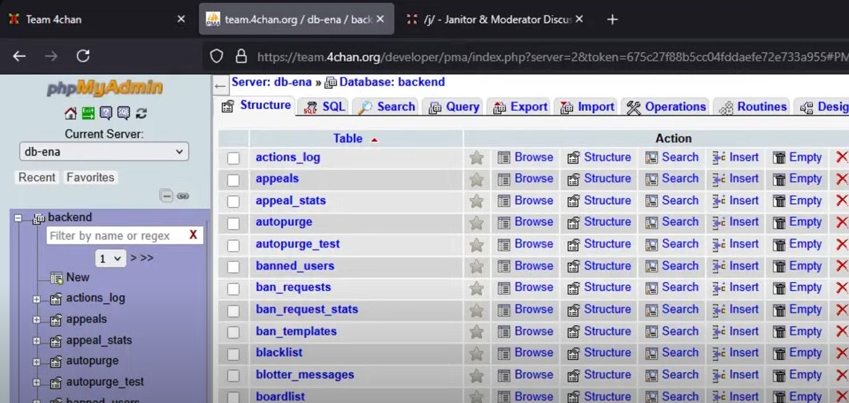849x403 pixels.
Task: Expand the actions_log tree node
Action: pyautogui.click(x=36, y=298)
